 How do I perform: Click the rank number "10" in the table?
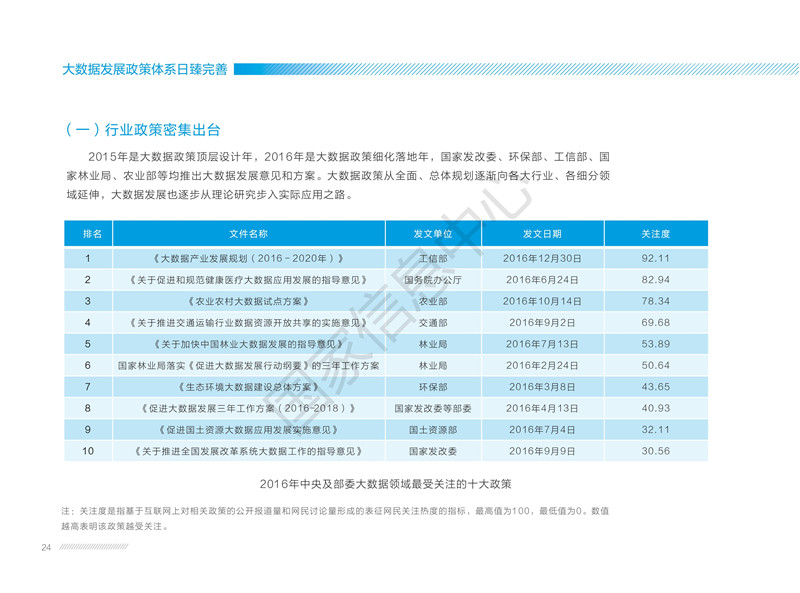88,451
